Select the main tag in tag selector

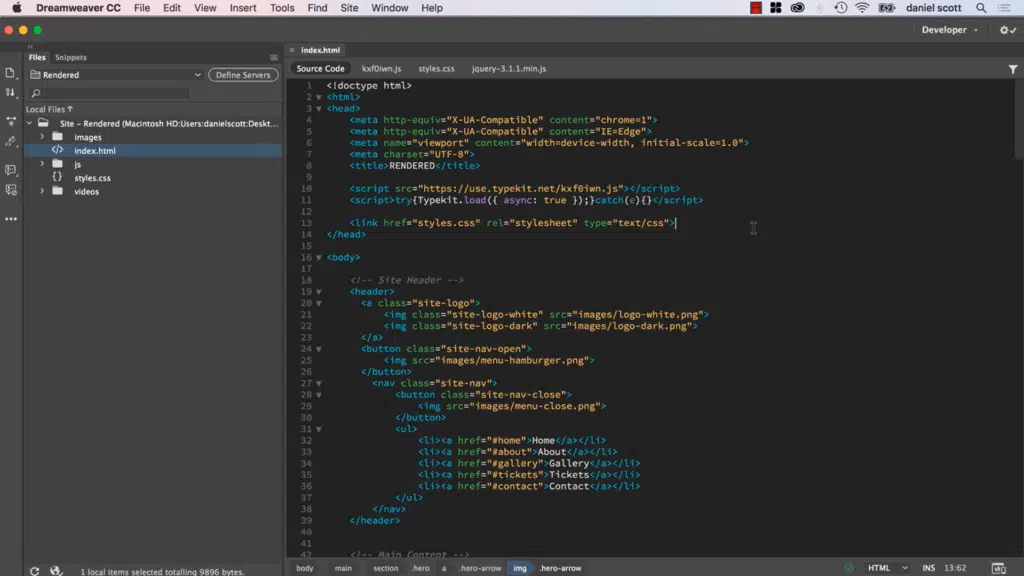tap(344, 568)
